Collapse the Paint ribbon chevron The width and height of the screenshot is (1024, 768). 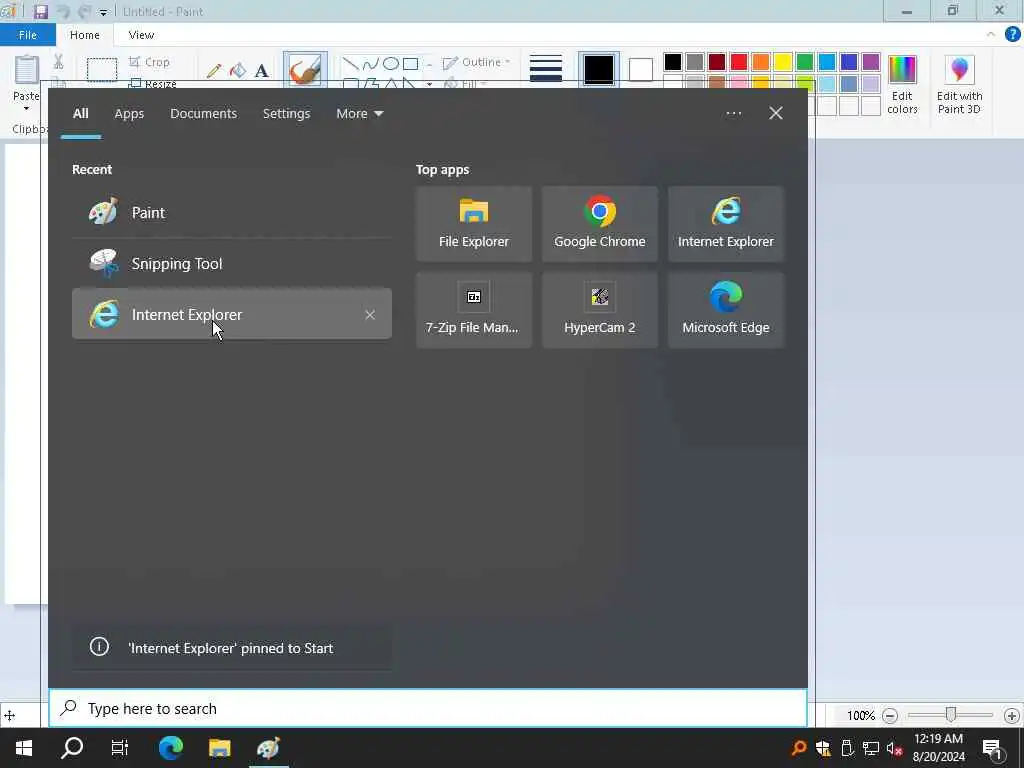click(991, 35)
